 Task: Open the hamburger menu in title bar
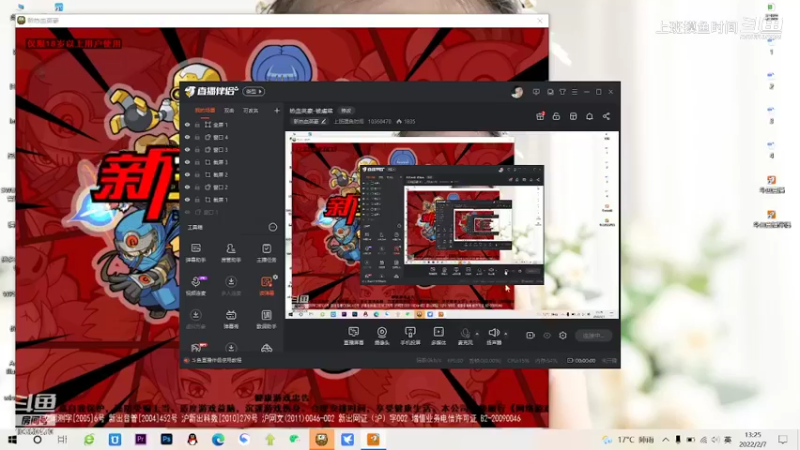[x=574, y=92]
